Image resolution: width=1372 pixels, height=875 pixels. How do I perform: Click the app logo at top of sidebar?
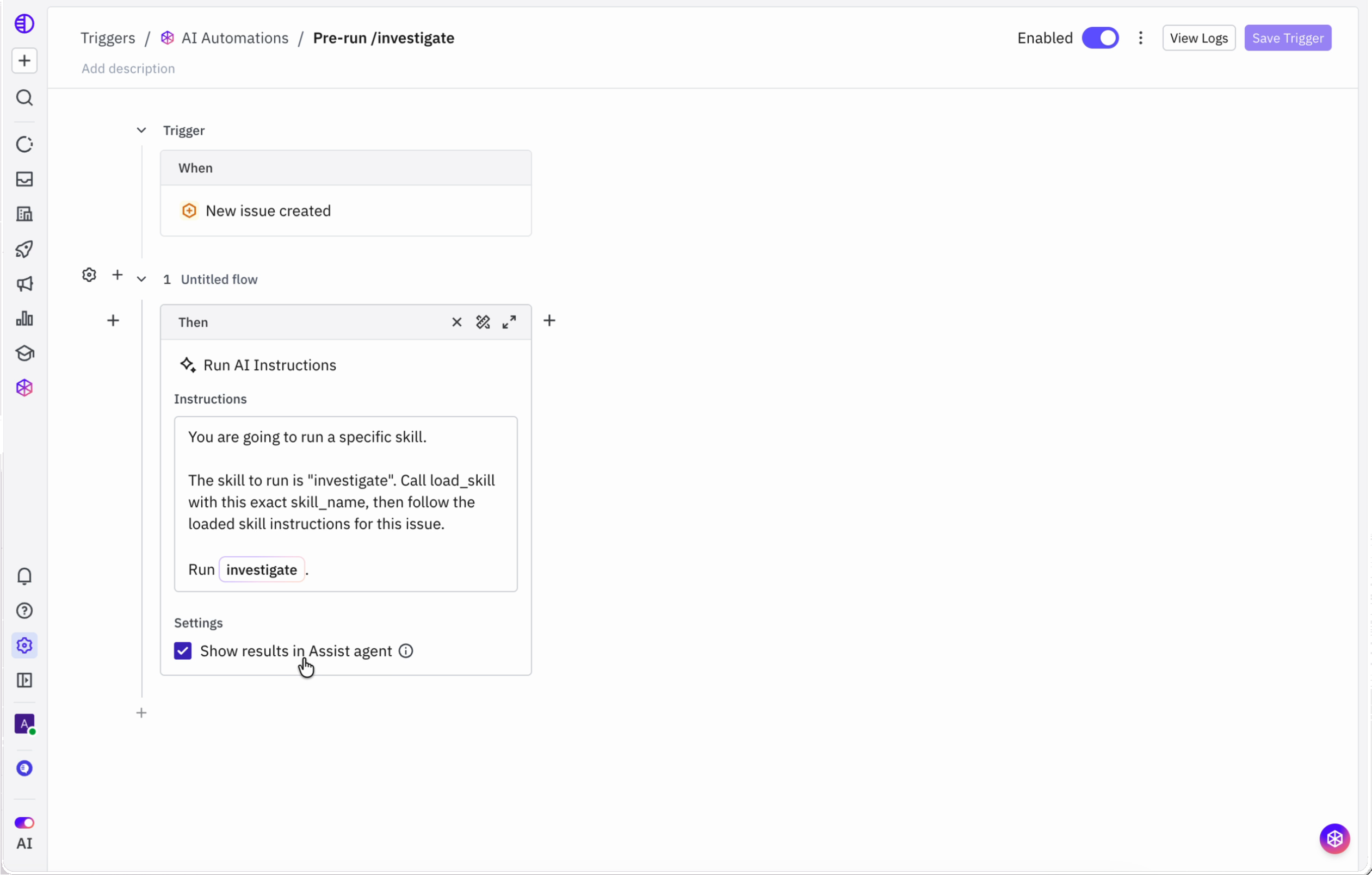tap(24, 23)
